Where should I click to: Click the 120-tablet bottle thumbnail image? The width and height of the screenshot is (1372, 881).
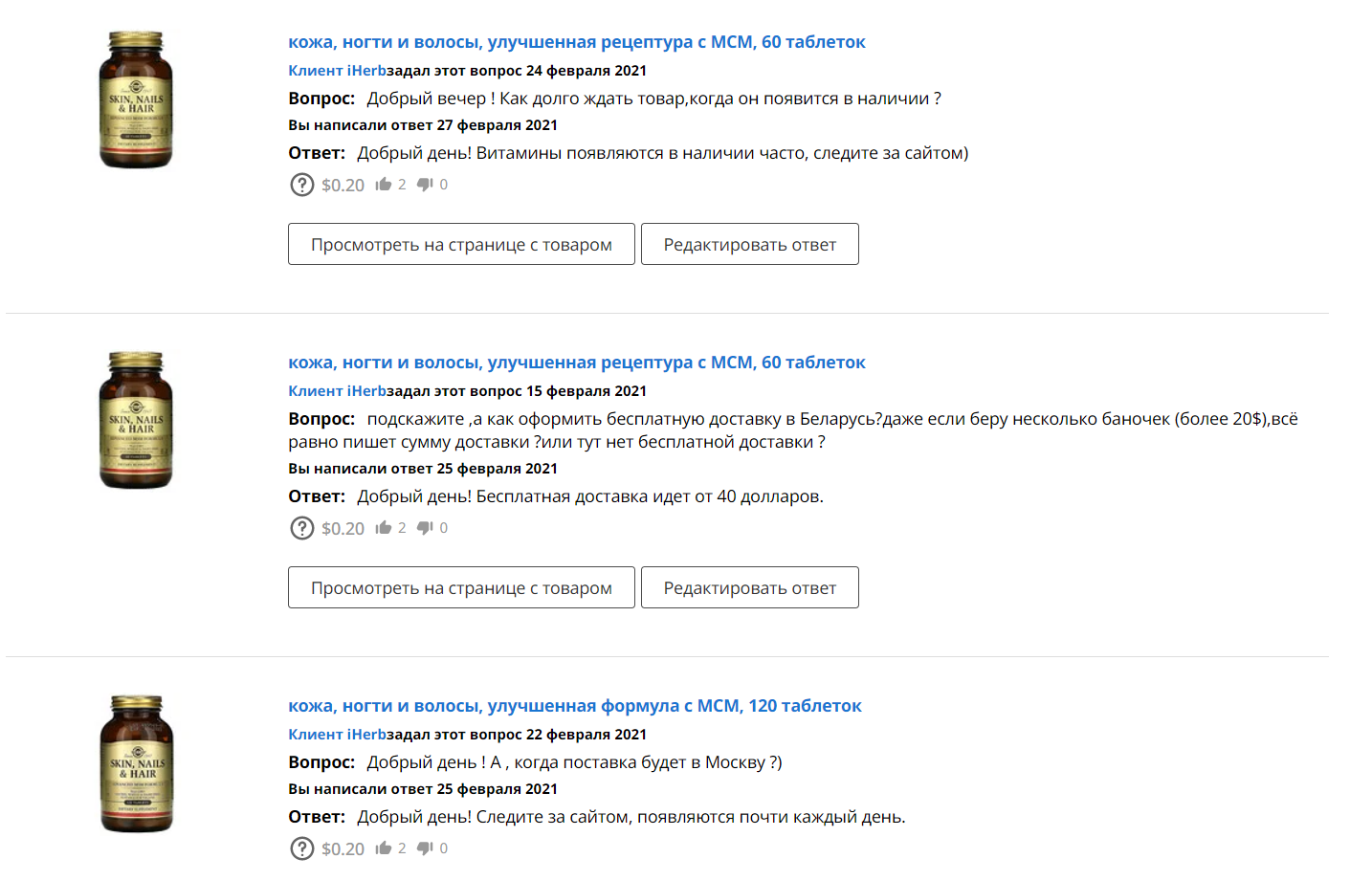[137, 763]
